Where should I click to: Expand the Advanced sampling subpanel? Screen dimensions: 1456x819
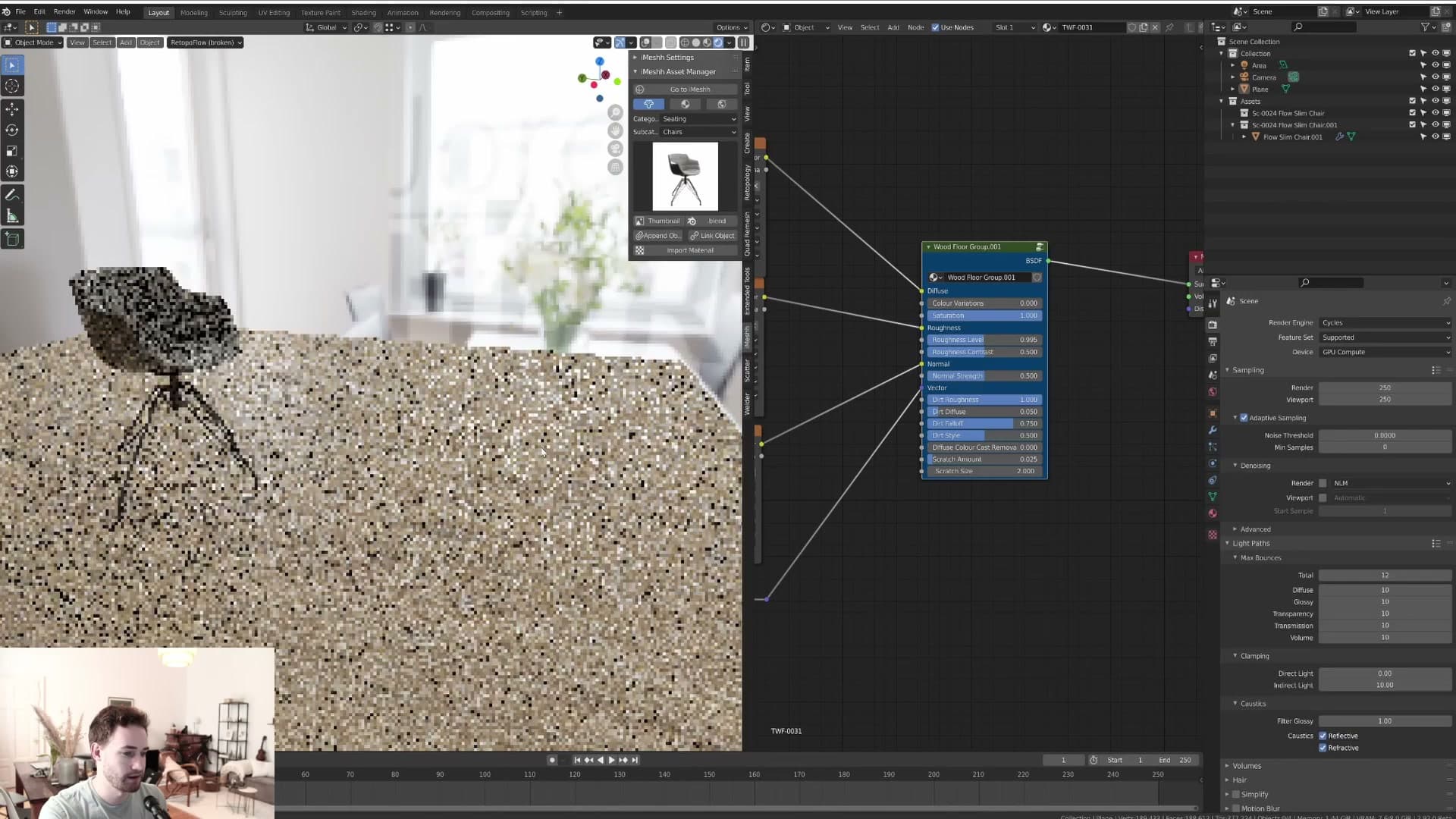pos(1255,529)
